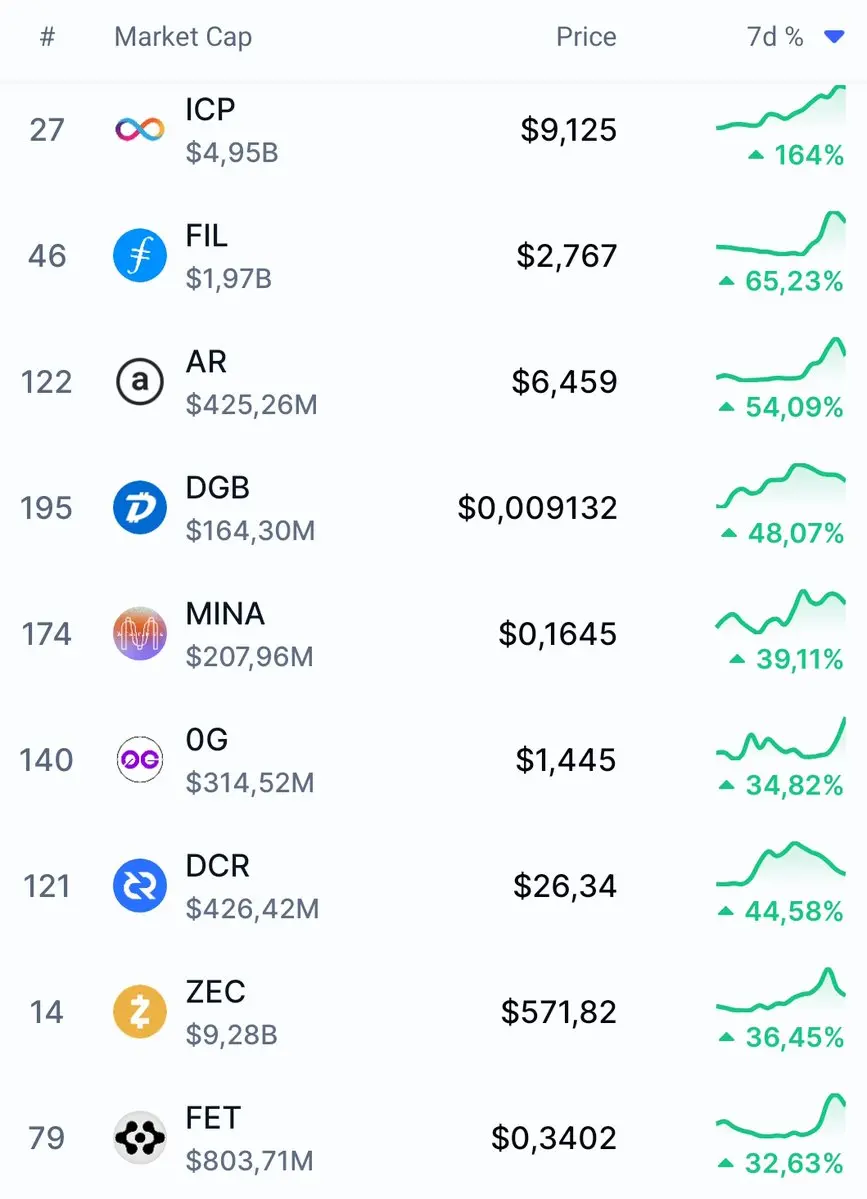Tap the Filecoin FIL logo icon
The width and height of the screenshot is (867, 1199).
pyautogui.click(x=139, y=256)
